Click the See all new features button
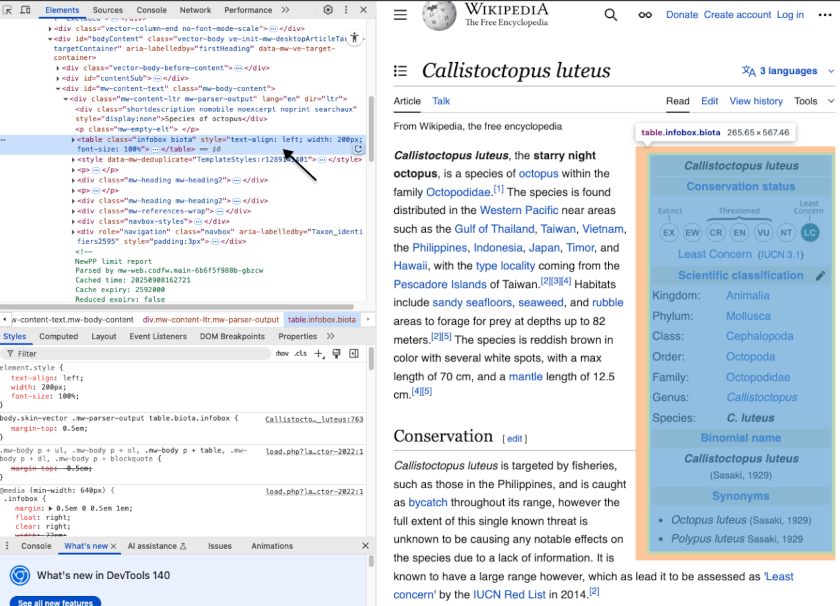 pos(55,602)
